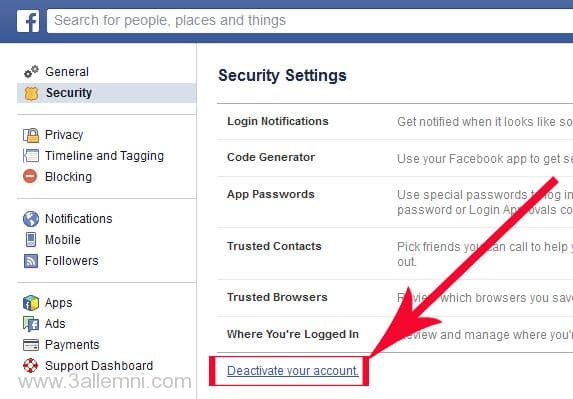Expand the App Passwords section
Viewport: 573px width, 399px height.
coord(395,202)
